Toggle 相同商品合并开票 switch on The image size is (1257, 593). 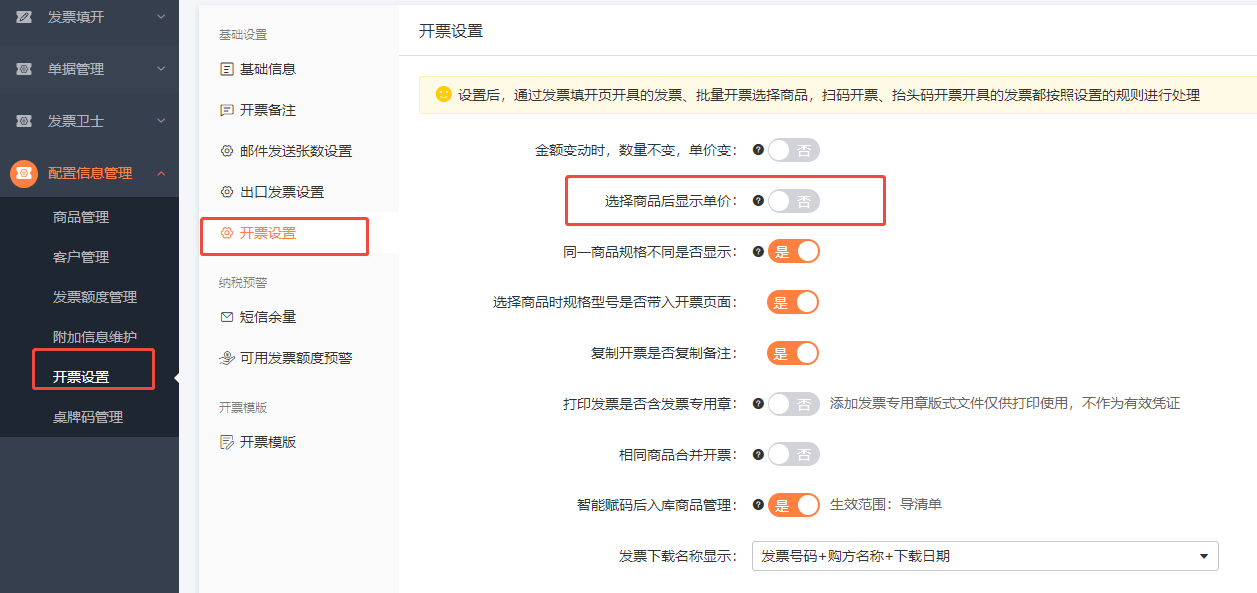(794, 455)
